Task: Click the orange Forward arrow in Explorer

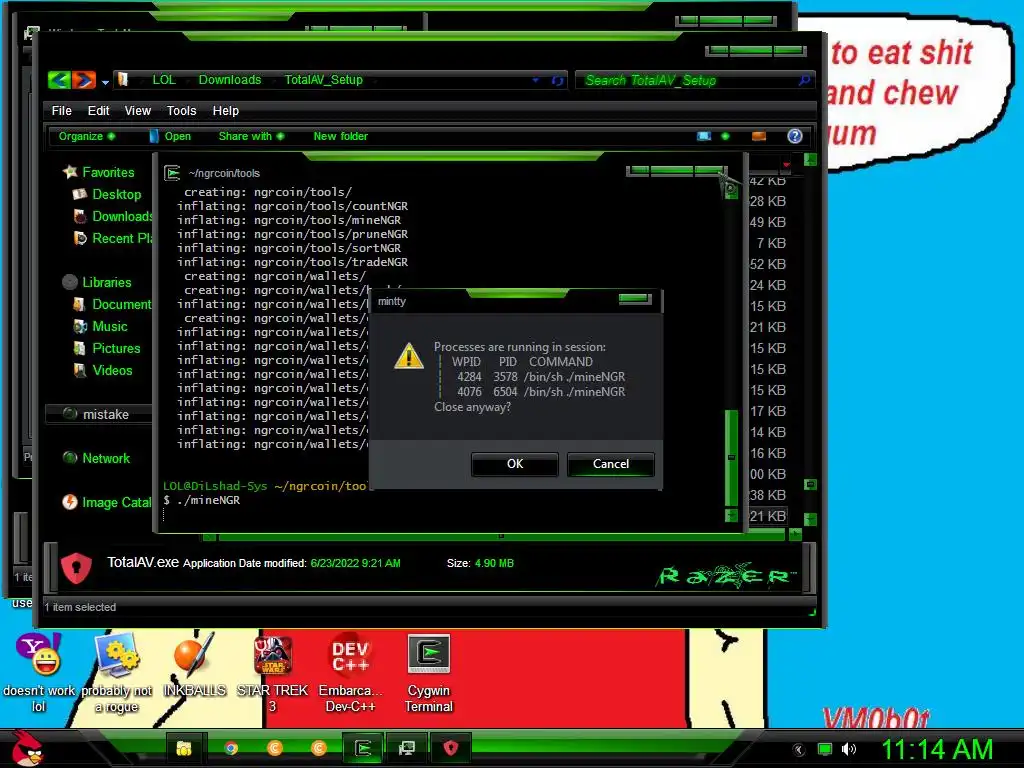Action: 84,80
